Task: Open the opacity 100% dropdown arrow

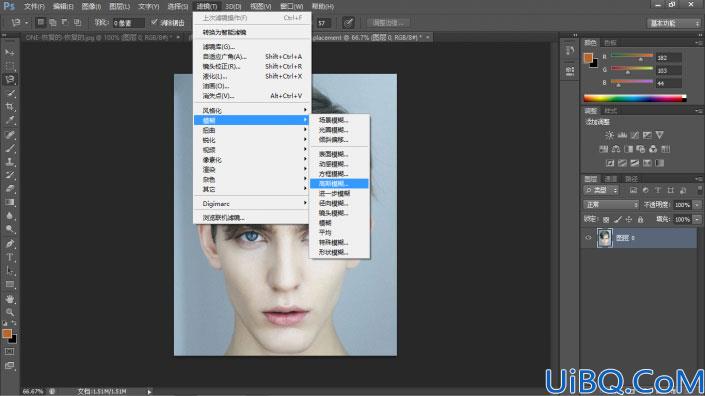Action: (697, 205)
